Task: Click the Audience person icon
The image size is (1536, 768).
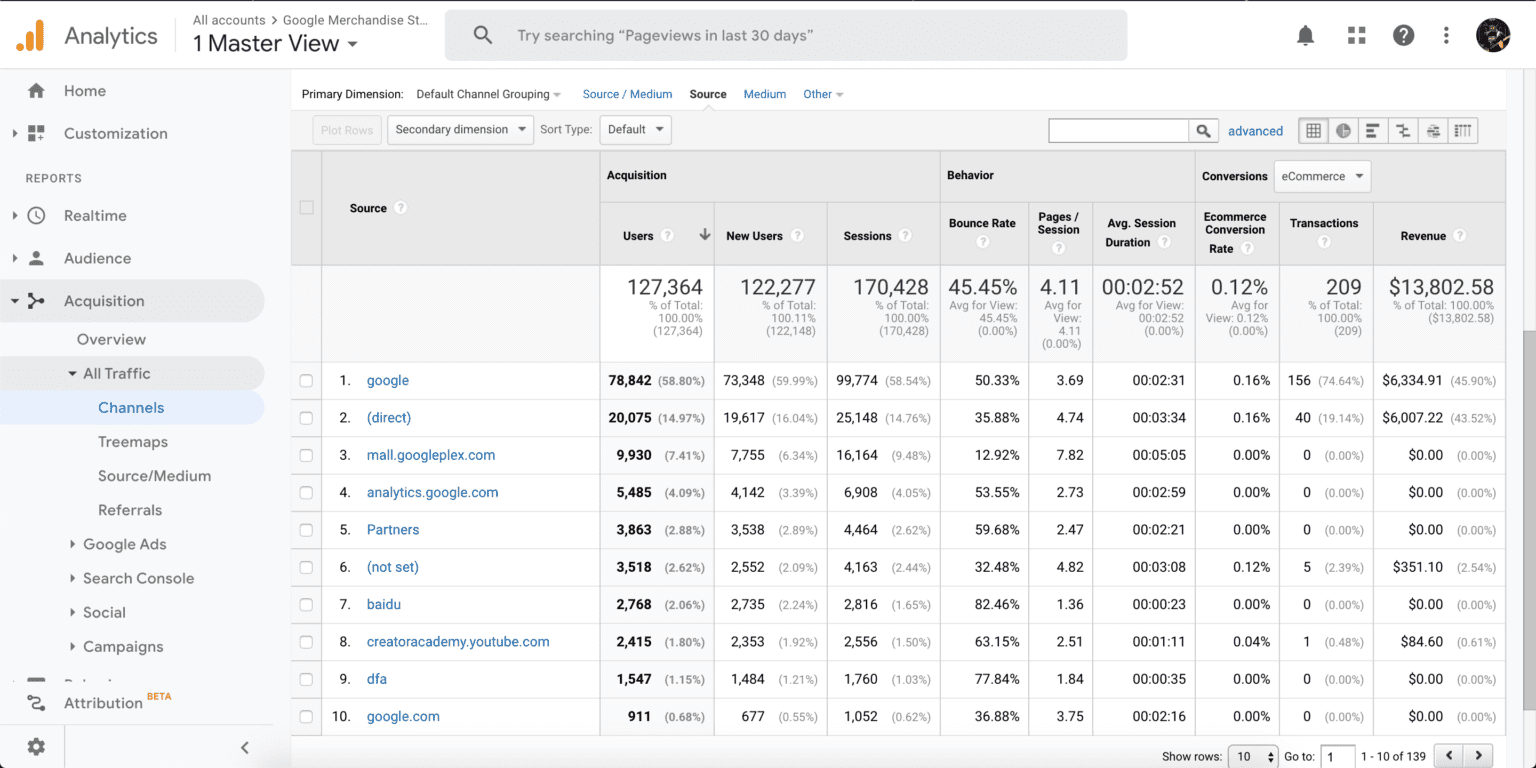Action: (36, 258)
